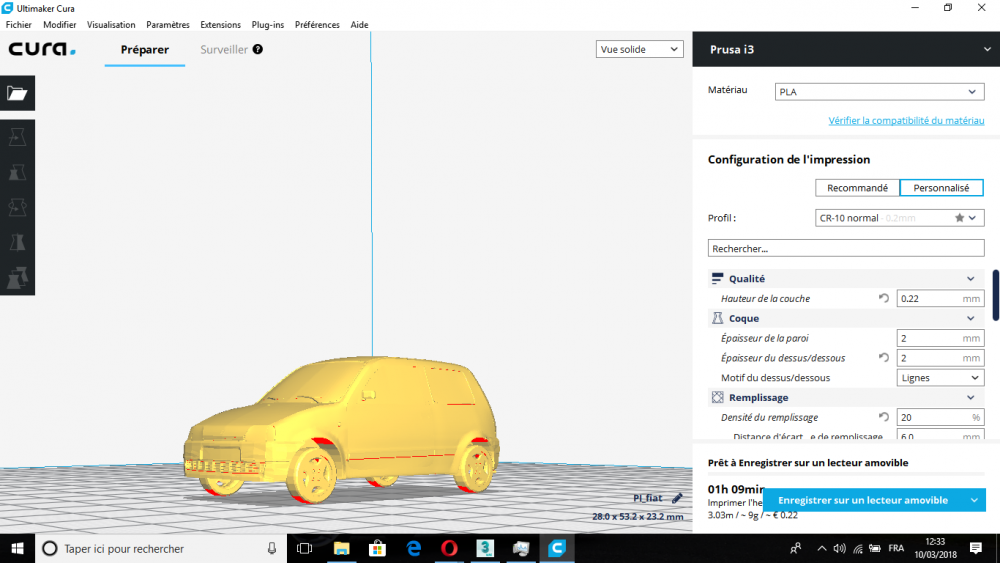Click the Cura logo
The image size is (1000, 563).
[42, 49]
